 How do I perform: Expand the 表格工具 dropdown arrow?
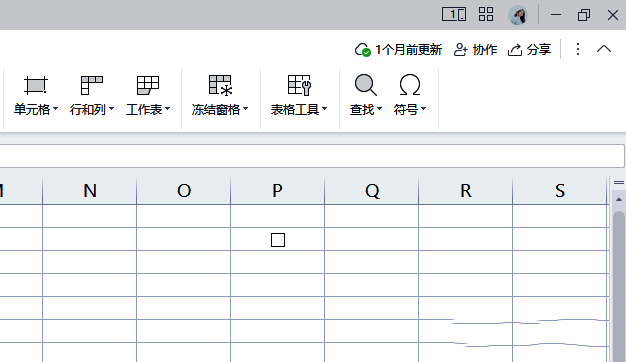point(325,109)
